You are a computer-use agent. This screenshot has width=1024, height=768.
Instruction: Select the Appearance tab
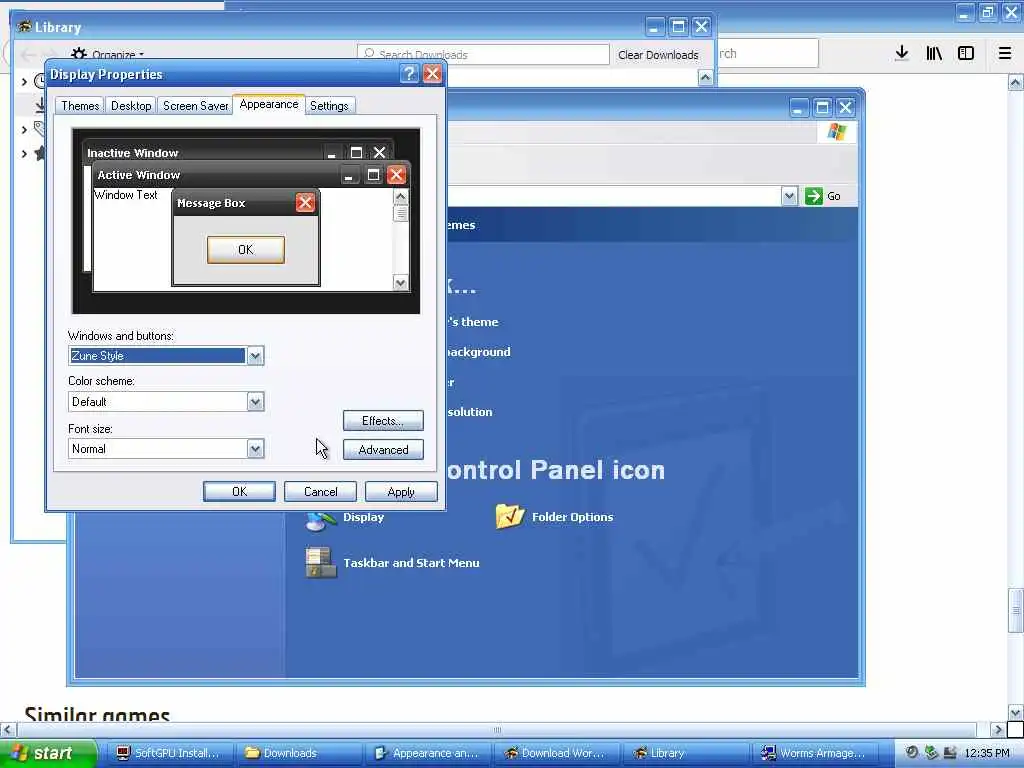point(268,104)
